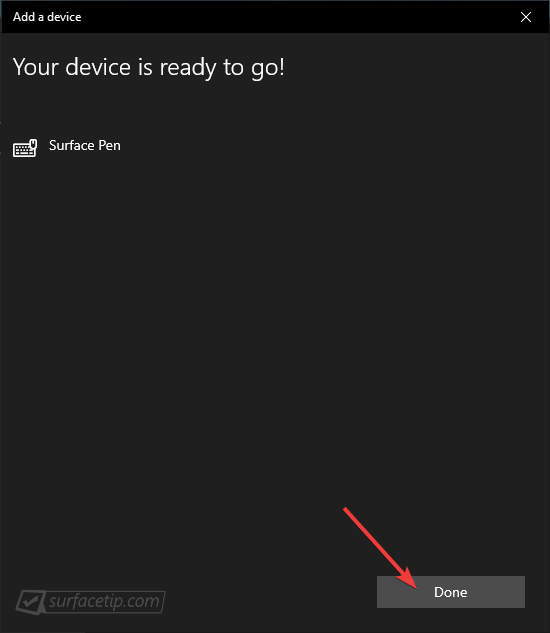Viewport: 550px width, 633px height.
Task: Click the word "Your" in the heading
Action: [x=36, y=67]
